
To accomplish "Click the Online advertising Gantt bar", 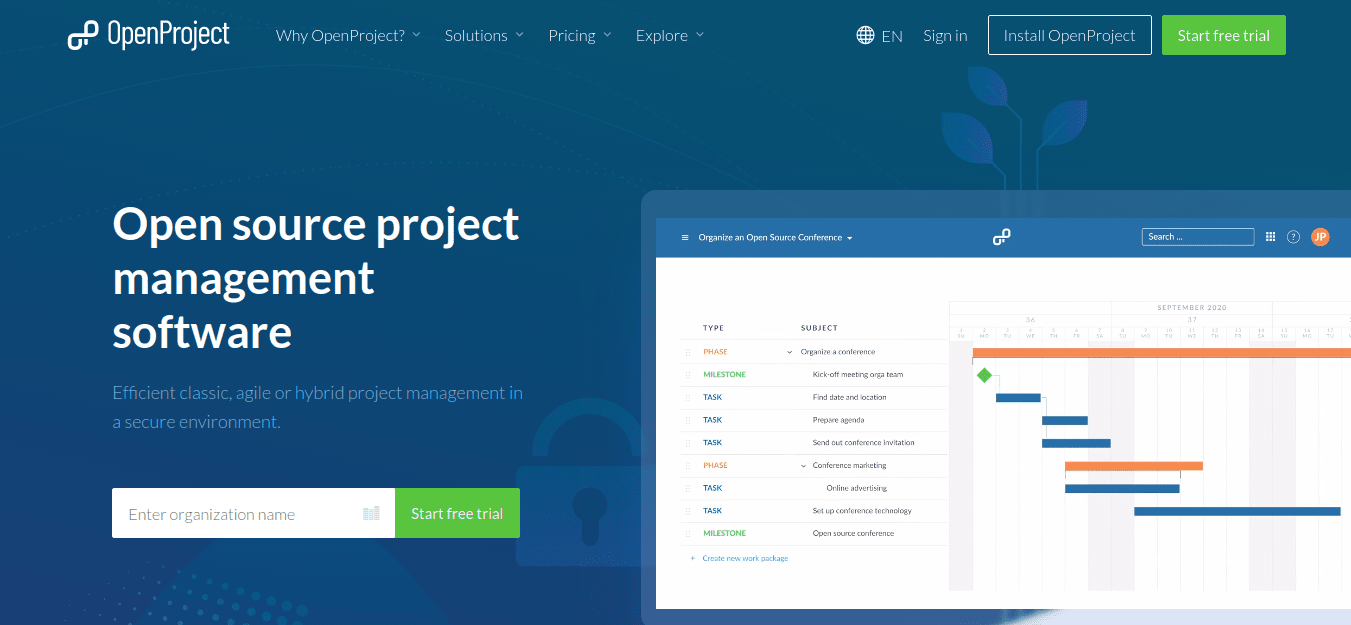I will tap(1122, 488).
